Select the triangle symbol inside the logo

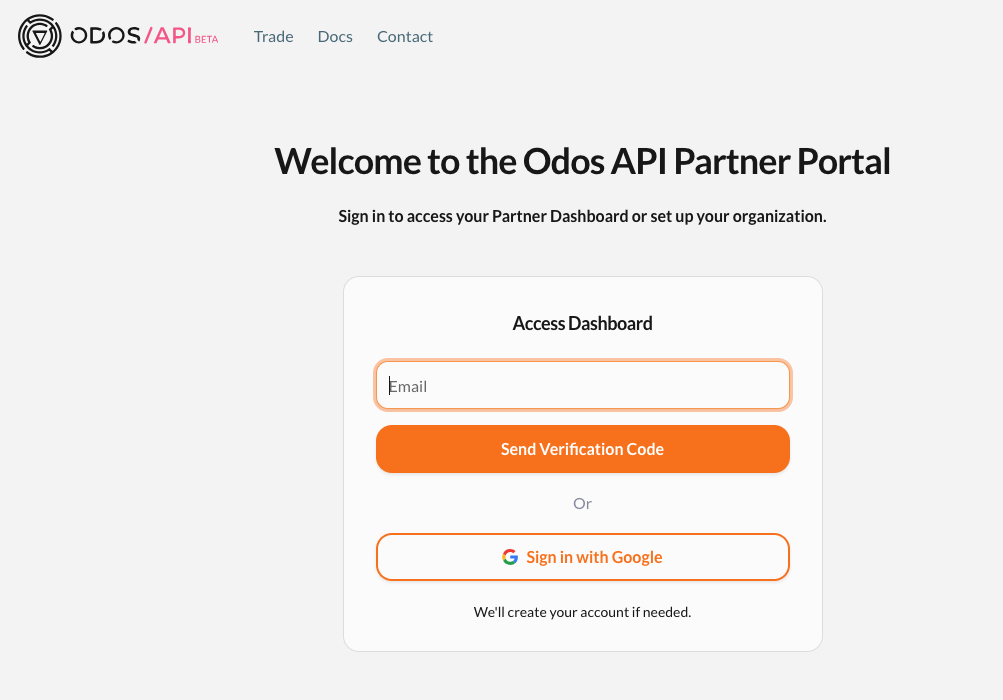click(x=39, y=37)
